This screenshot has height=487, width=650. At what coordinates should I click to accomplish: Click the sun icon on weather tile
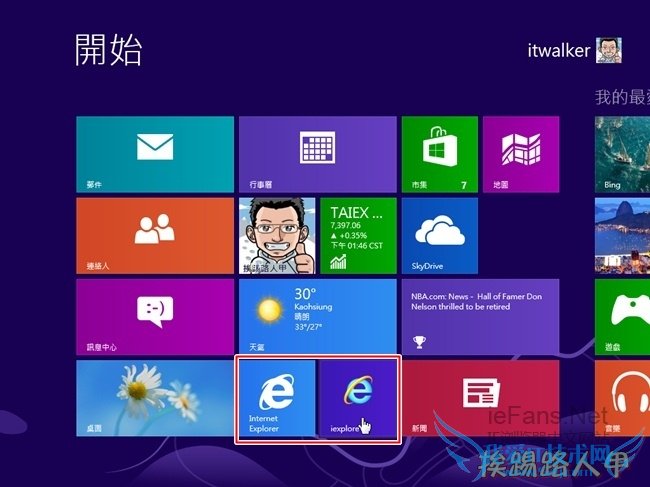[269, 311]
